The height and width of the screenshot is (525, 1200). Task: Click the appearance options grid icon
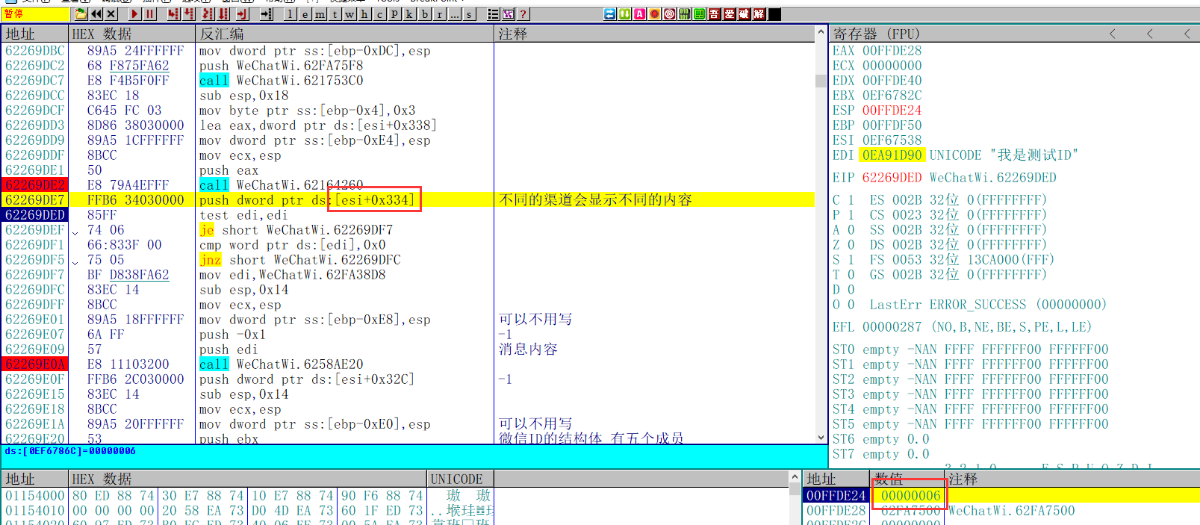coord(508,14)
